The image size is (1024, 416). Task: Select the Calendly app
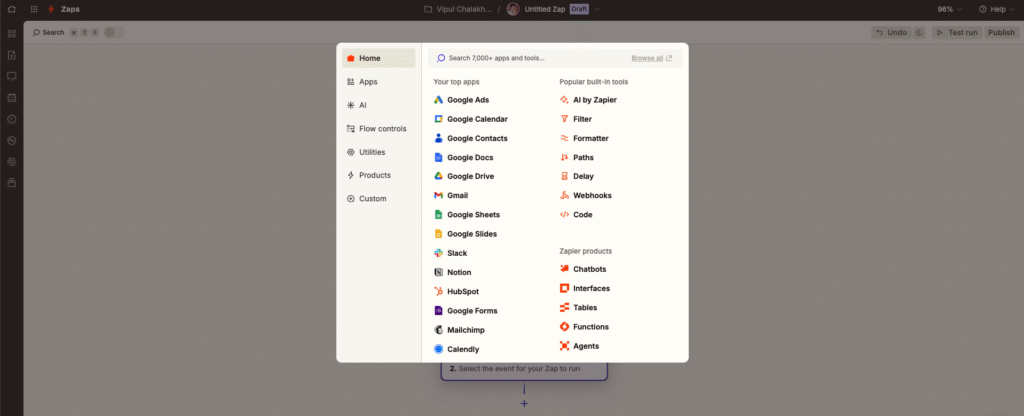pyautogui.click(x=456, y=349)
